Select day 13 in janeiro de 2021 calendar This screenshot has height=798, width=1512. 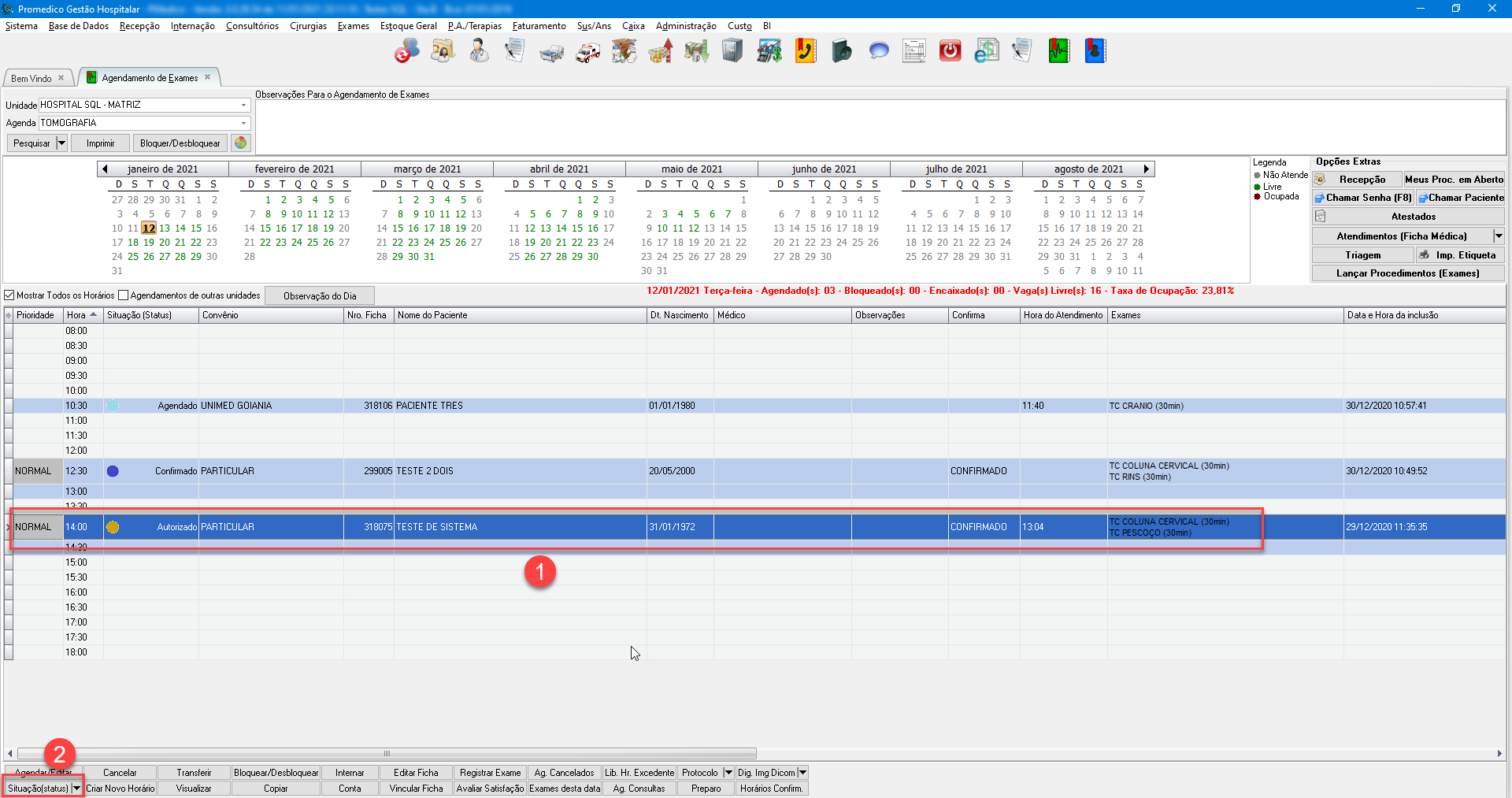tap(165, 228)
